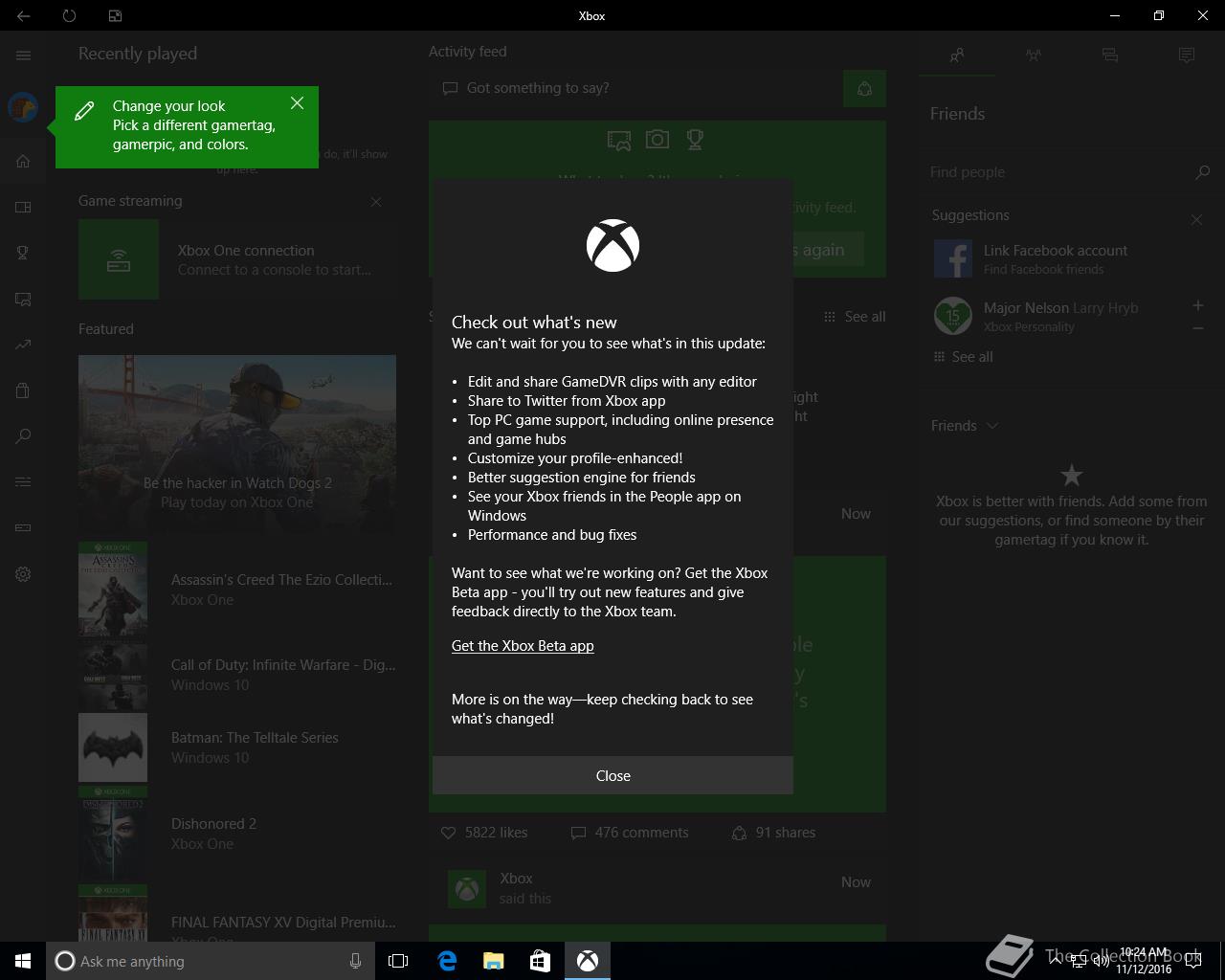Click the green share button beside post field

[x=864, y=89]
